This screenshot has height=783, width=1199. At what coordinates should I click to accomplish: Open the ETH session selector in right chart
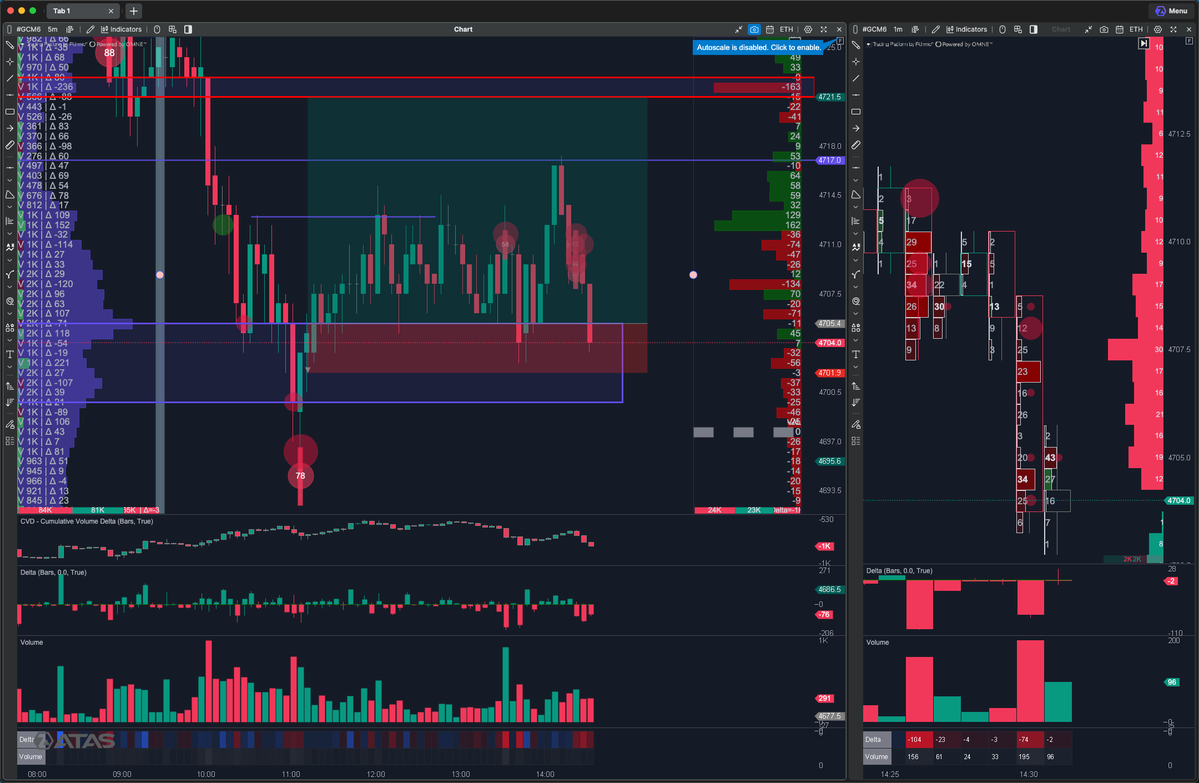[1136, 29]
